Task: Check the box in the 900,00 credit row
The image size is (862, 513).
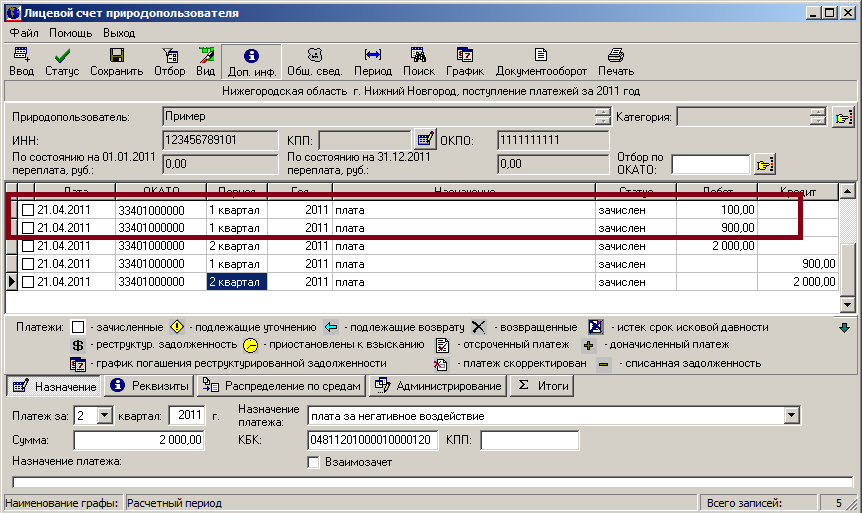Action: coord(28,264)
